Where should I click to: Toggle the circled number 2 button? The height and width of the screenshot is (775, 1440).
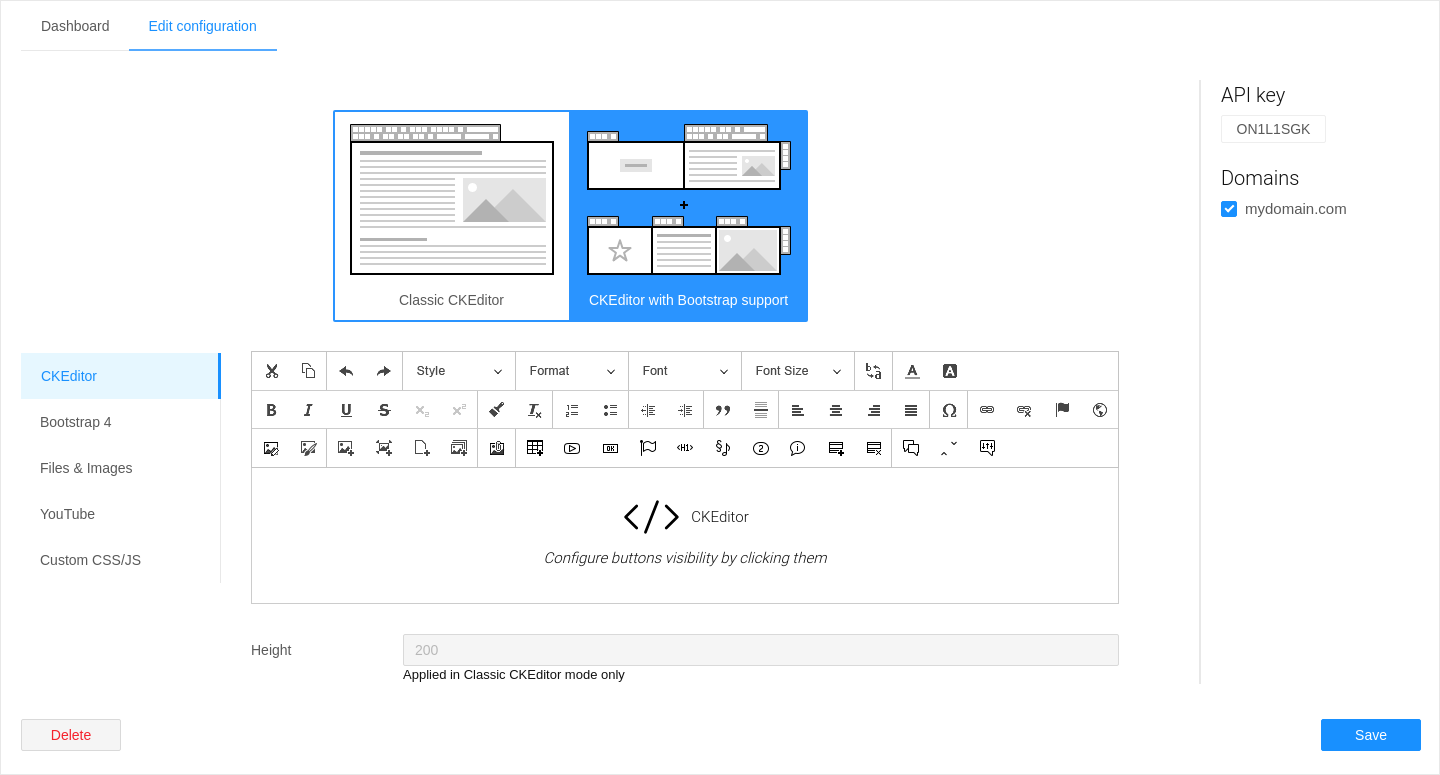coord(760,448)
